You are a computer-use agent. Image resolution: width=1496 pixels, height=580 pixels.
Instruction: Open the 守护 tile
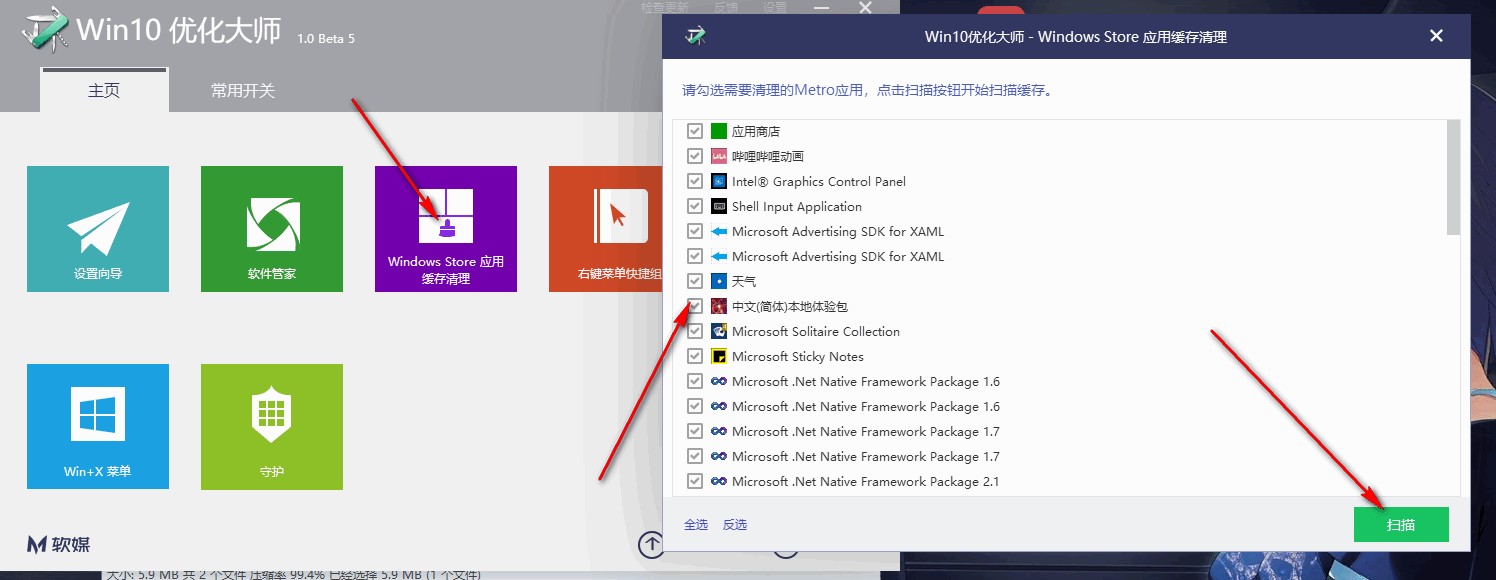[x=271, y=427]
